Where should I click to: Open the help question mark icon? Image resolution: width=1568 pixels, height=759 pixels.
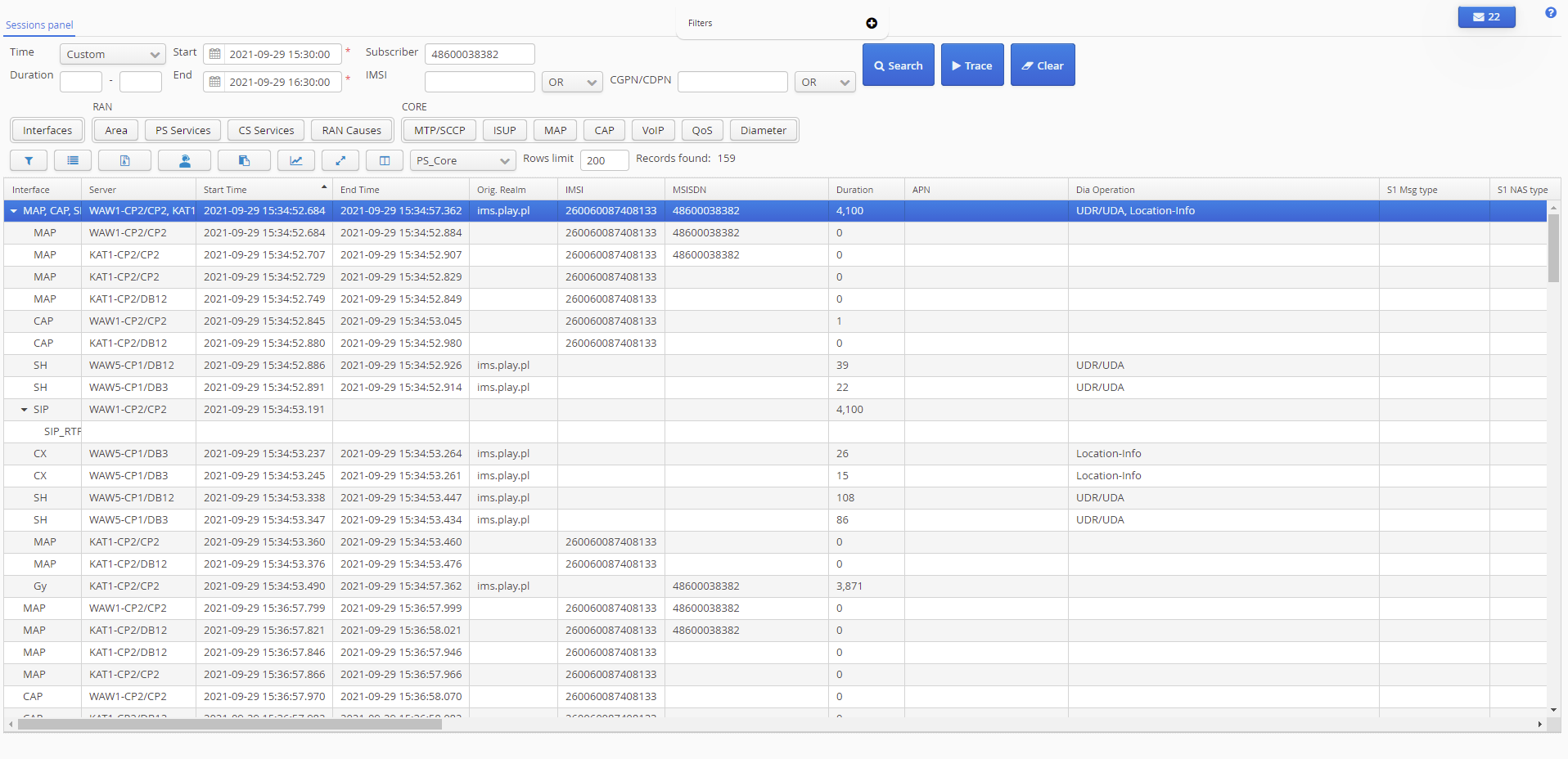pos(1550,12)
